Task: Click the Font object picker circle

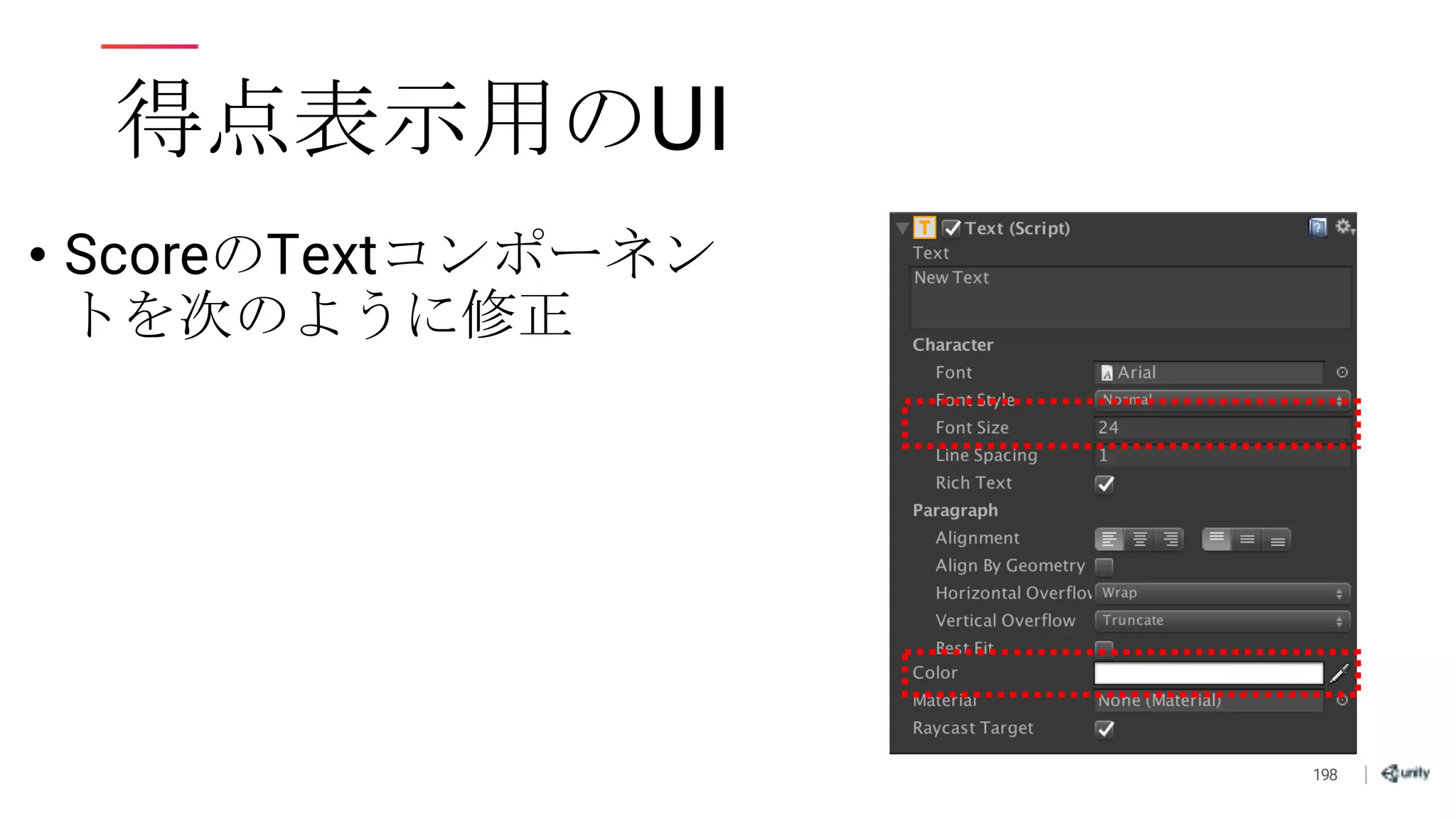Action: tap(1342, 373)
